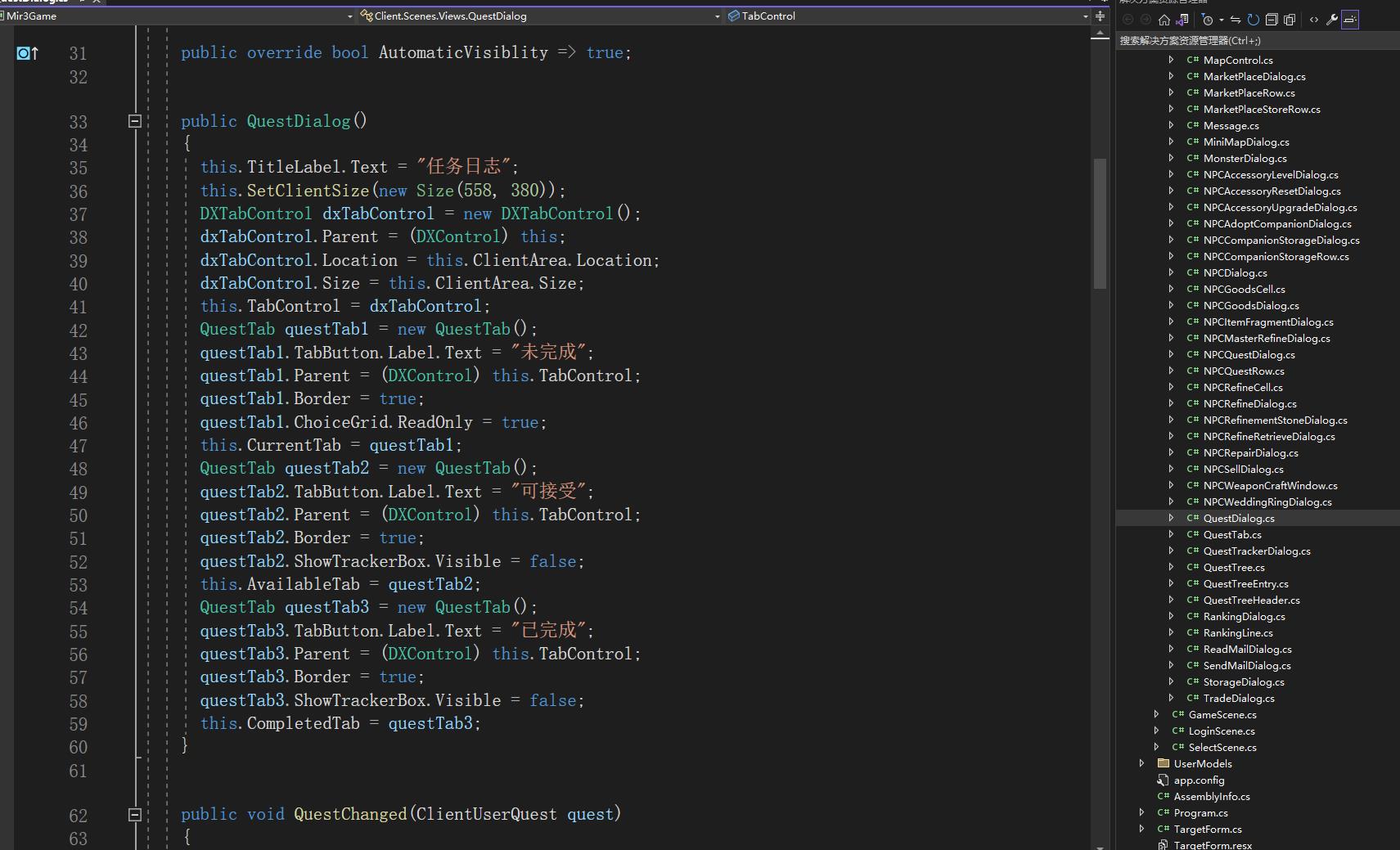
Task: Click the Home icon in Solution Explorer toolbar
Action: 1164,20
